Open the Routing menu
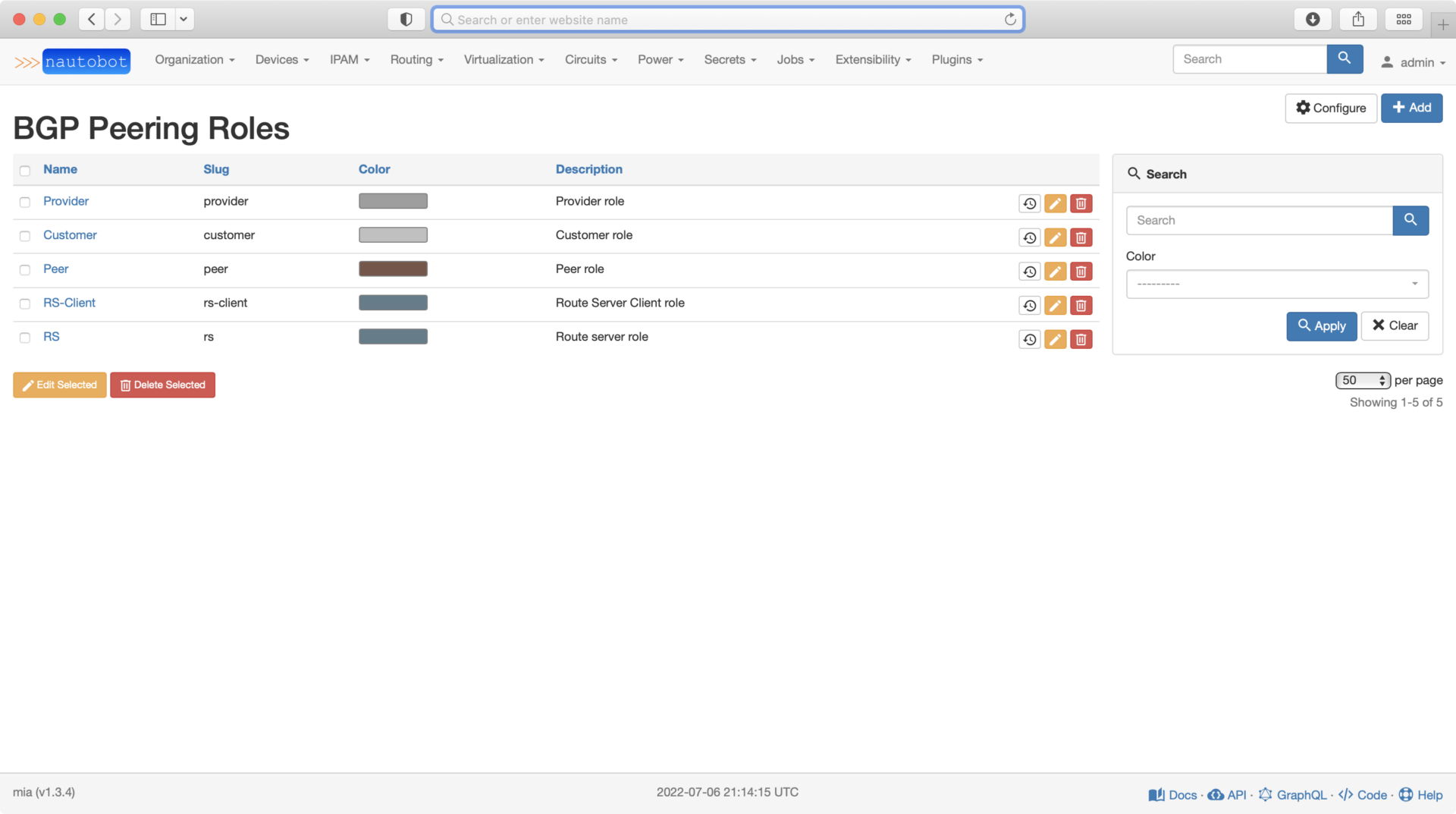 tap(416, 60)
